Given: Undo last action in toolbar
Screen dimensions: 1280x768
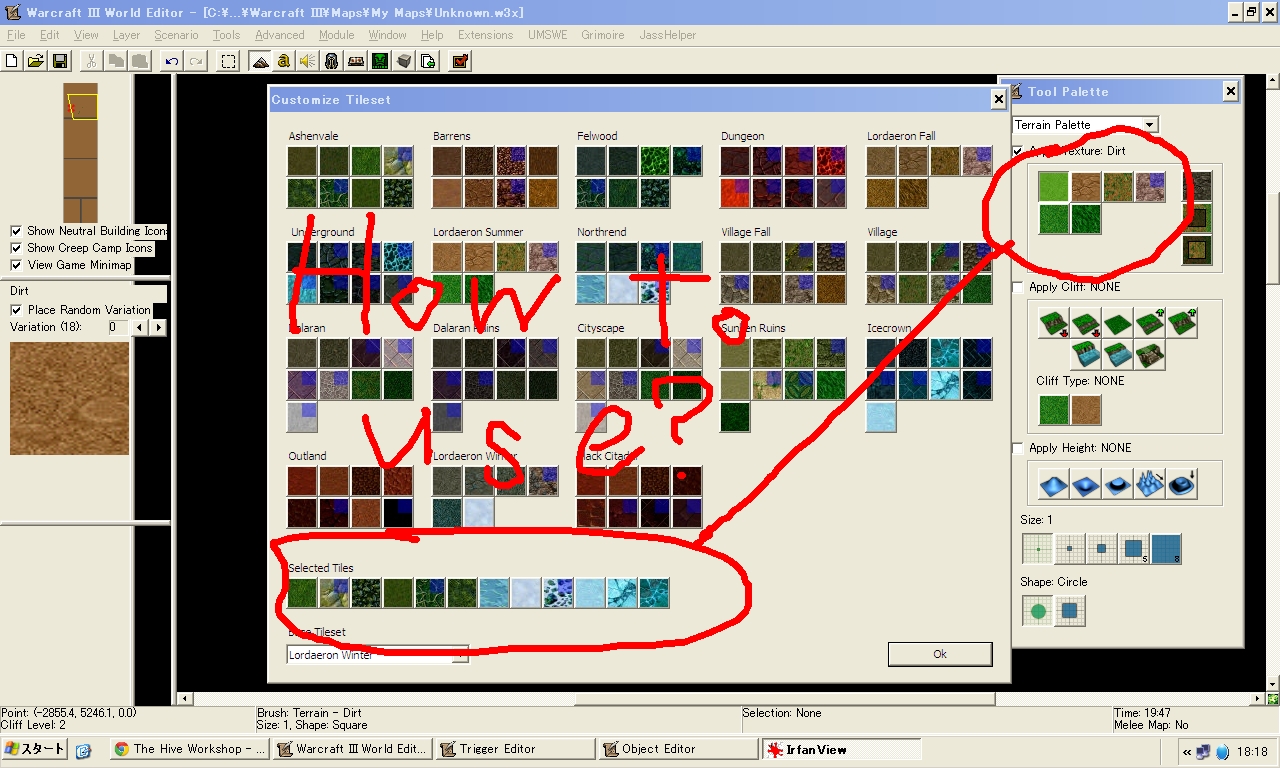Looking at the screenshot, I should [172, 61].
